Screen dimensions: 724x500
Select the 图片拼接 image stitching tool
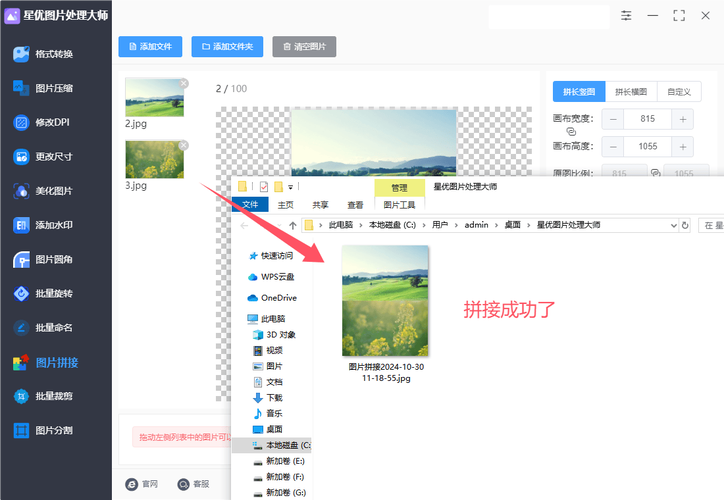[46, 362]
